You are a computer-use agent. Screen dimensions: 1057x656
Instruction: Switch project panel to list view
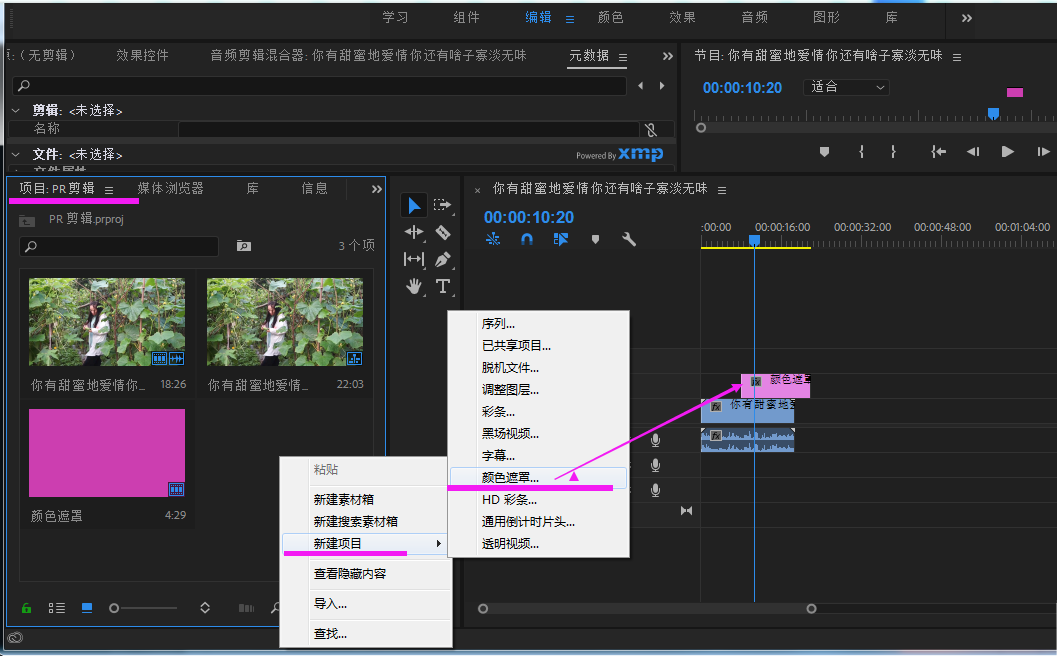pyautogui.click(x=57, y=608)
